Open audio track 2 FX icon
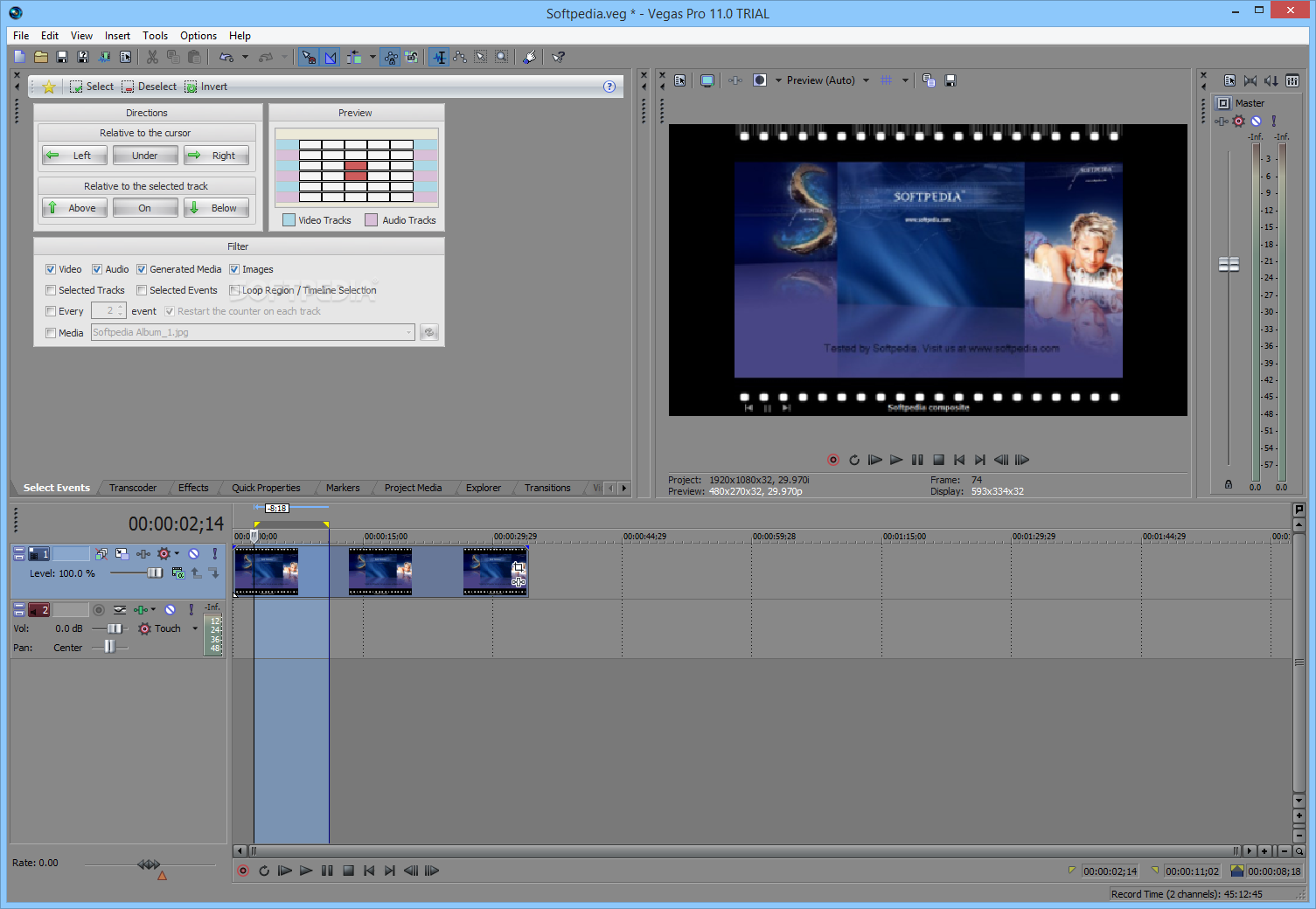Viewport: 1316px width, 909px height. tap(140, 610)
